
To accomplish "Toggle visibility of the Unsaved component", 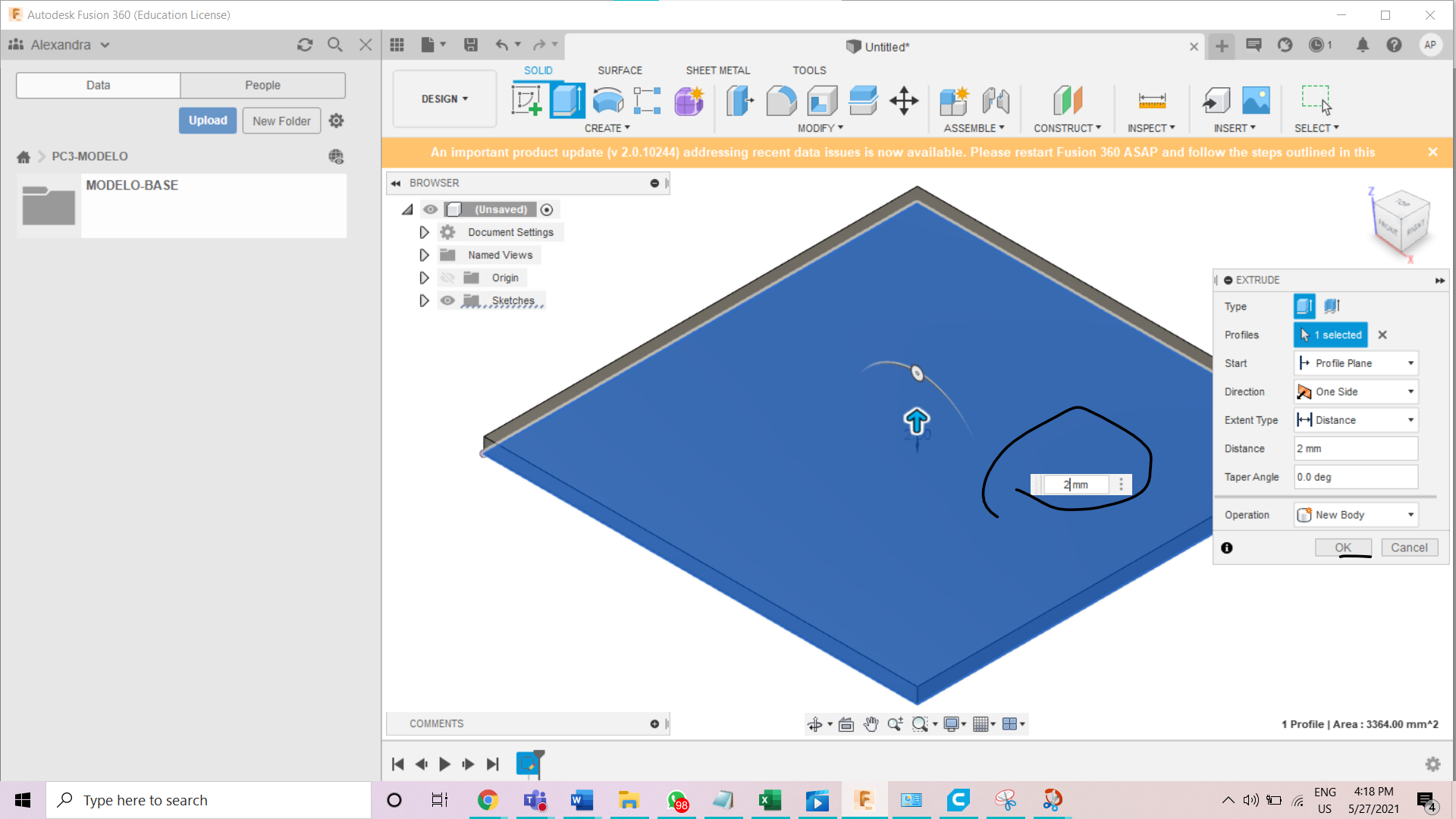I will pos(430,209).
